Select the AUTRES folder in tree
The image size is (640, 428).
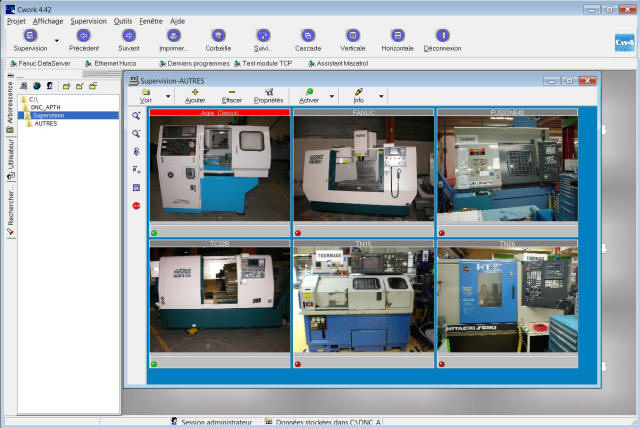[45, 123]
